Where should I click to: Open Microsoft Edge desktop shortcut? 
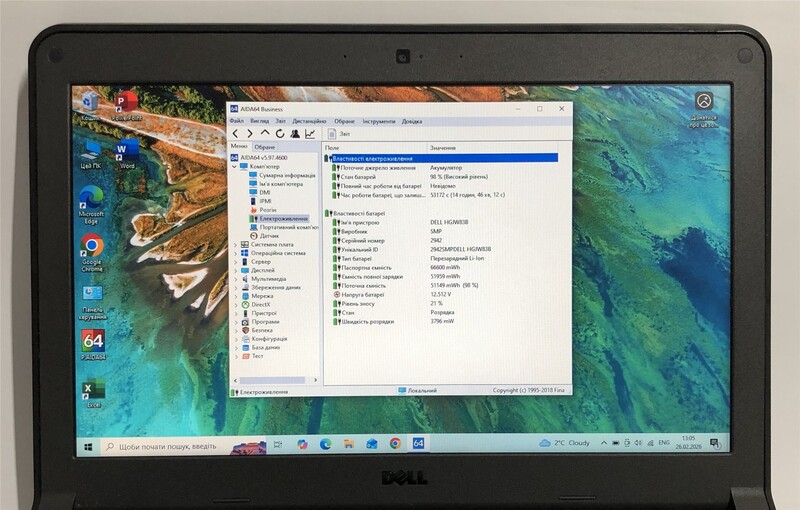pyautogui.click(x=91, y=205)
